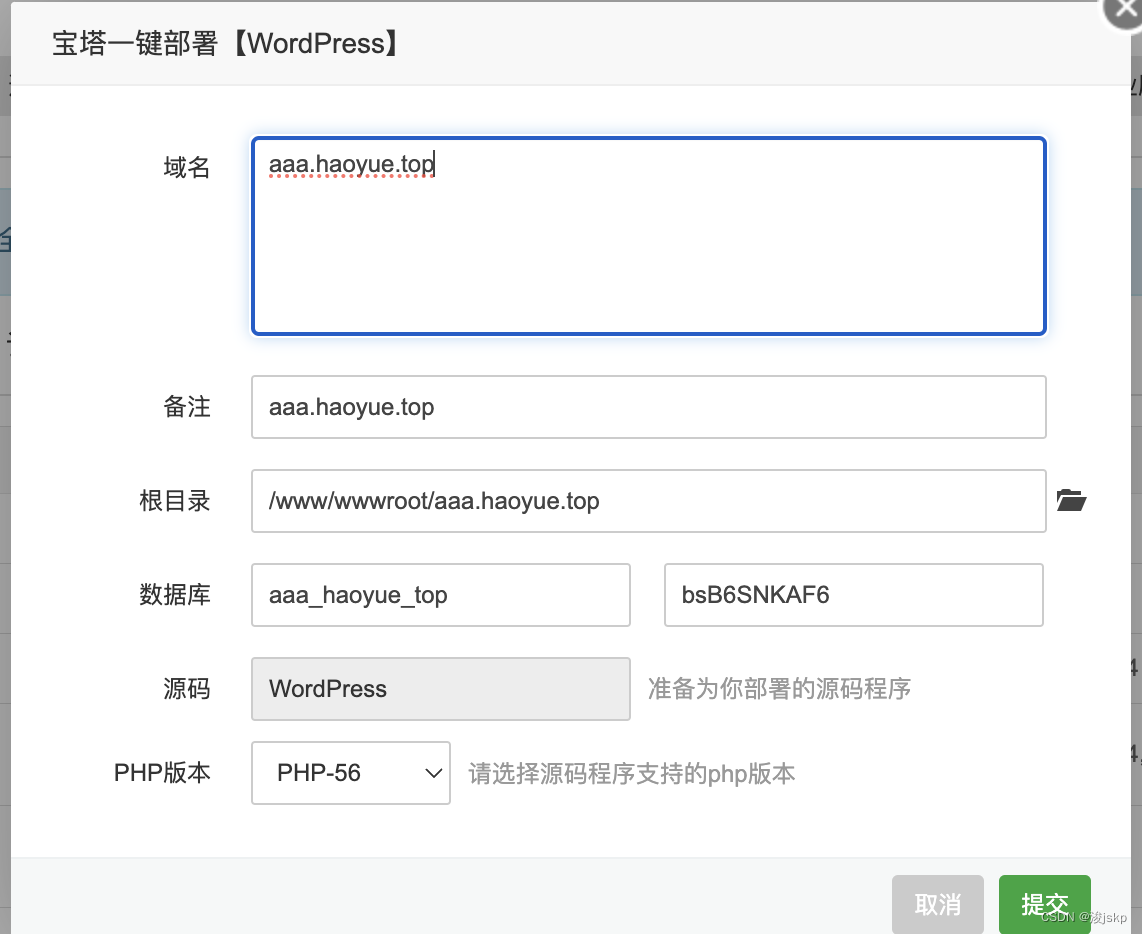Click the disabled 源码 WordPress field
Viewport: 1142px width, 934px height.
[x=441, y=689]
